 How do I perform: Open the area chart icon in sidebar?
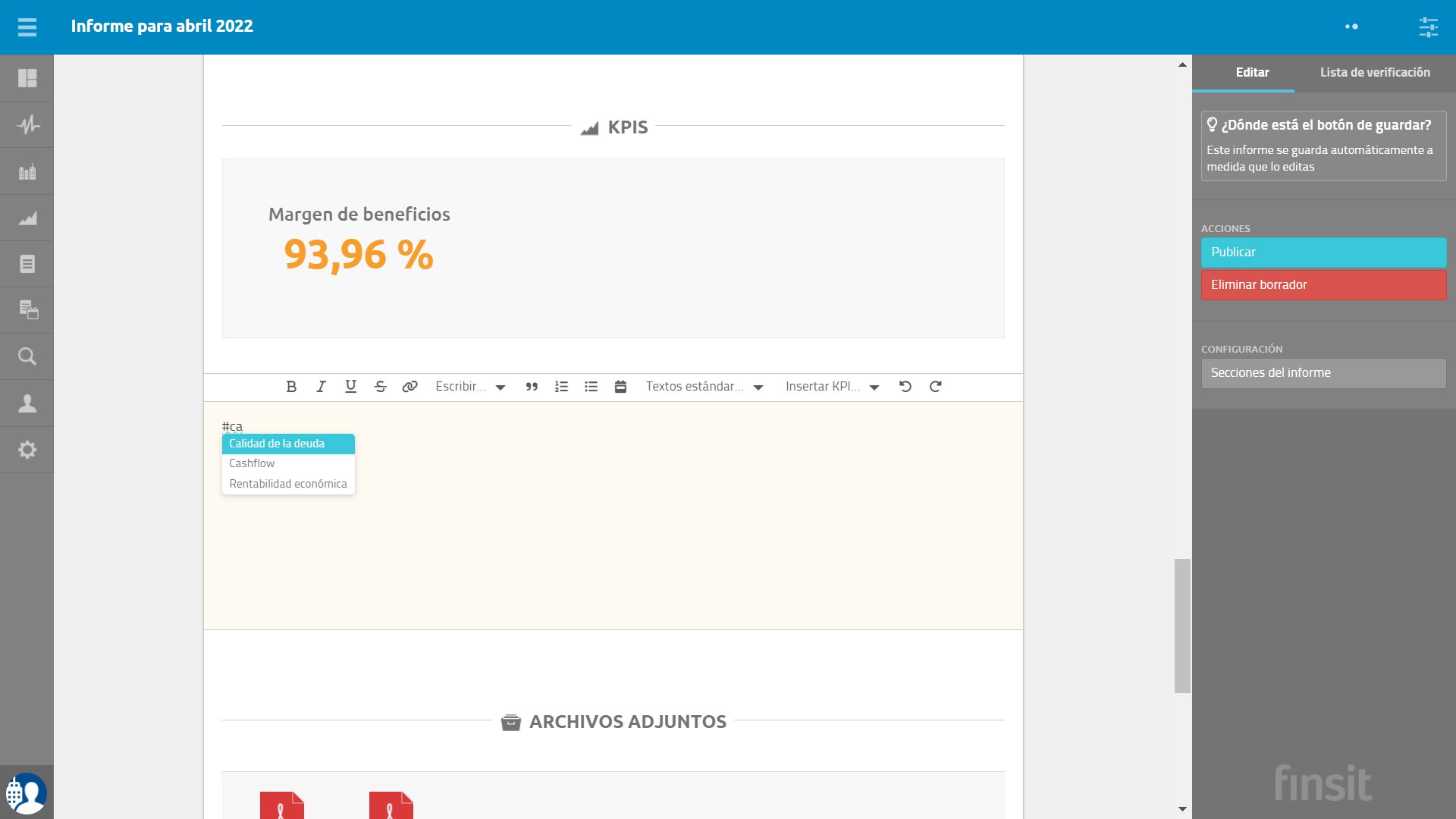(x=27, y=218)
